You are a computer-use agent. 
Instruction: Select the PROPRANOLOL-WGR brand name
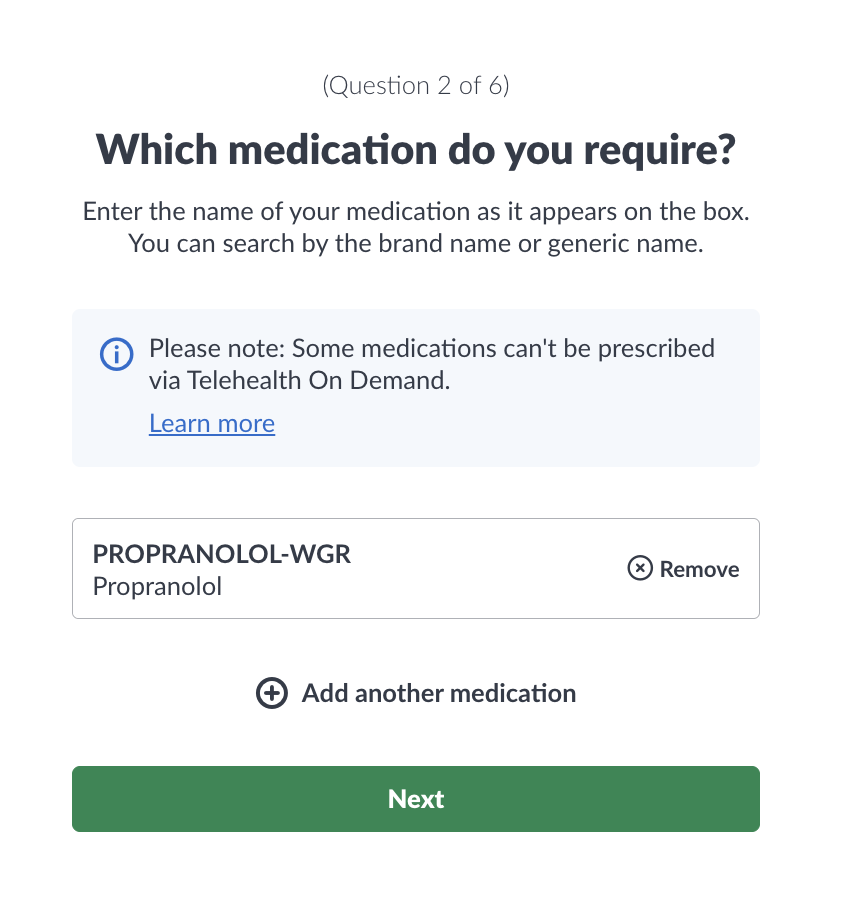221,554
